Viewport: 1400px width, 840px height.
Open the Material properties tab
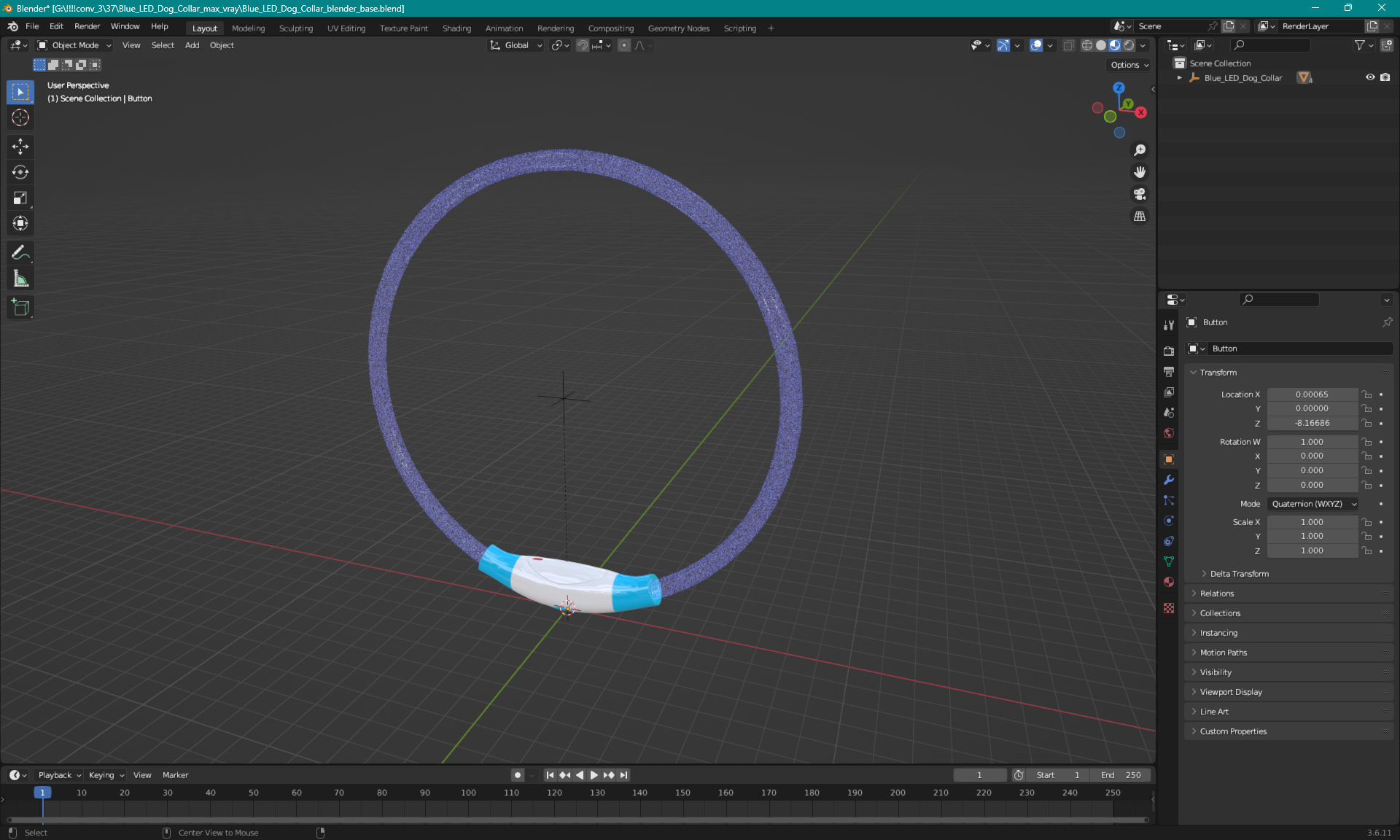pyautogui.click(x=1169, y=582)
